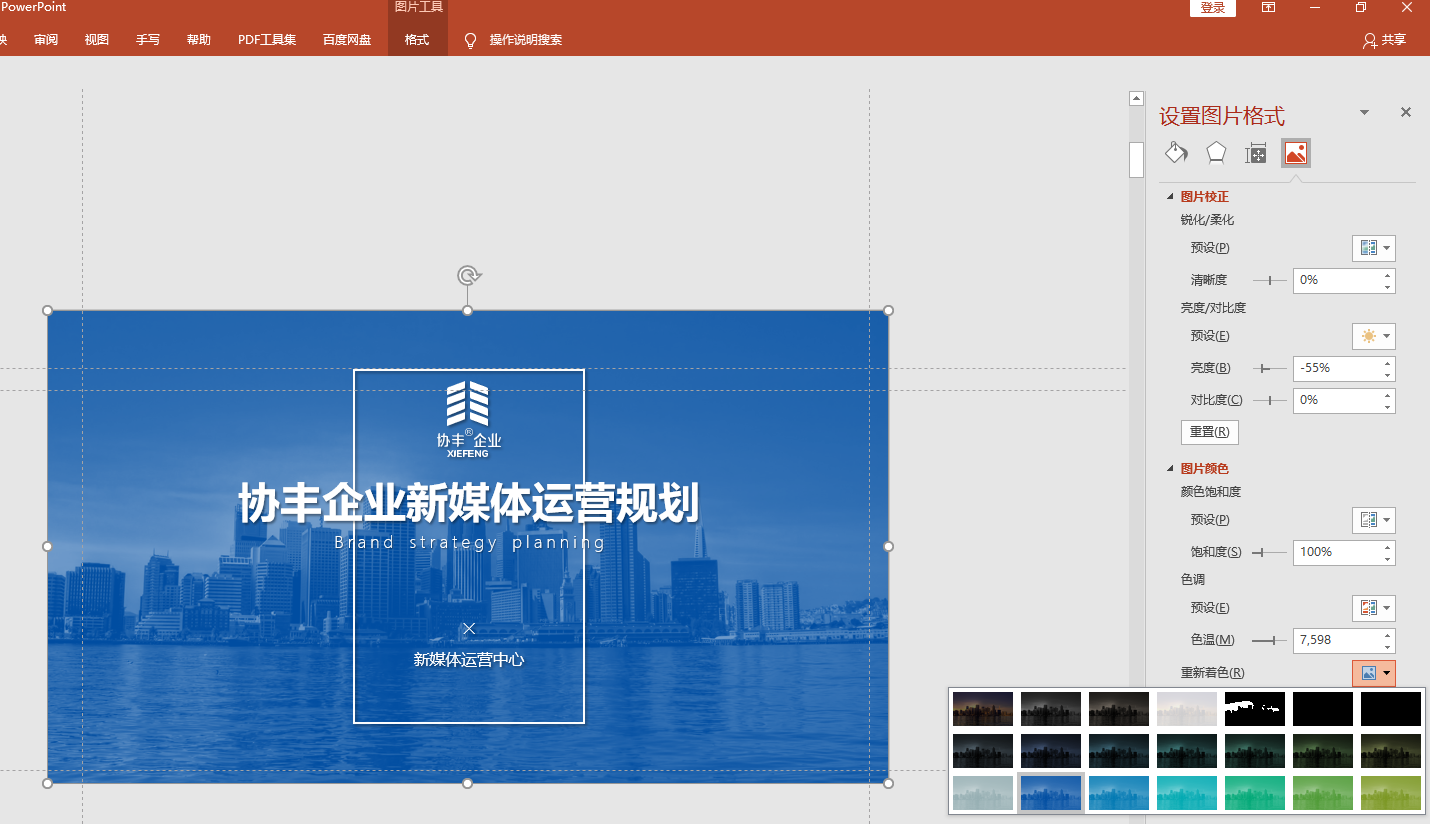Click the subtitle Brand strategy planning

pos(470,543)
